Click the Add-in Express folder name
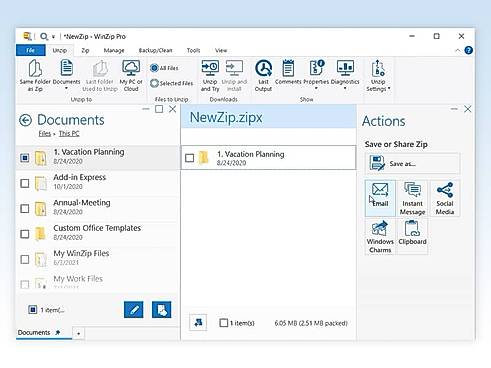 pyautogui.click(x=80, y=177)
